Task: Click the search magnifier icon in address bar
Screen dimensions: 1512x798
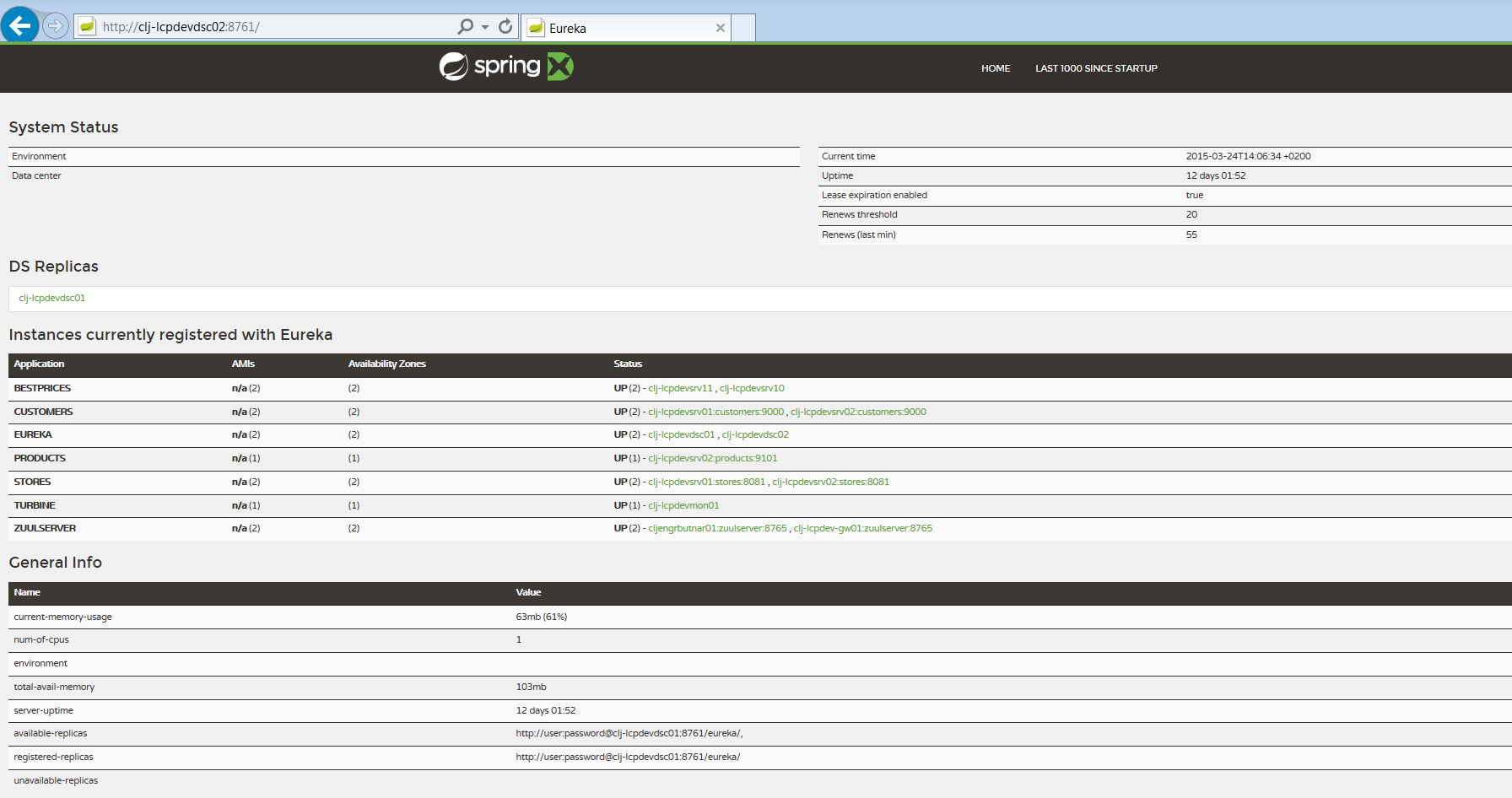Action: pyautogui.click(x=465, y=27)
